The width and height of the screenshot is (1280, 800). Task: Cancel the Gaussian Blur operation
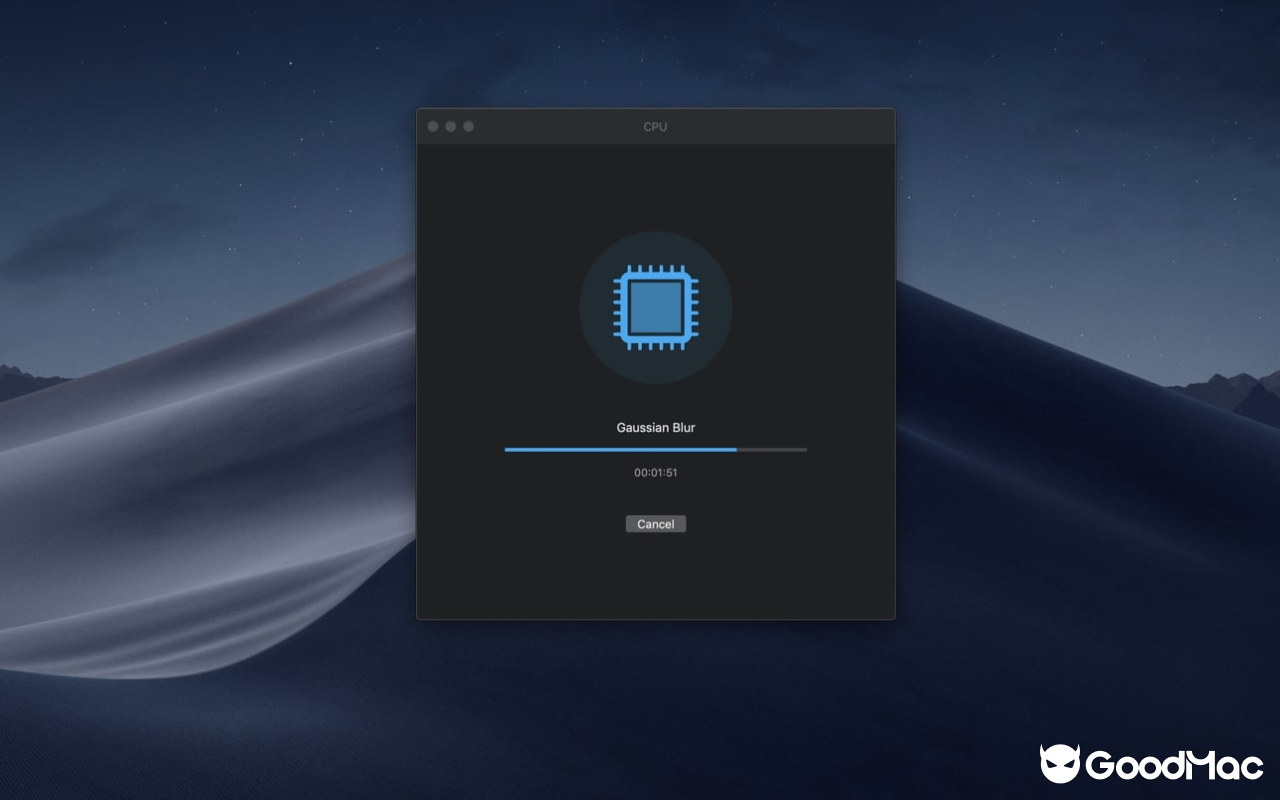coord(655,523)
